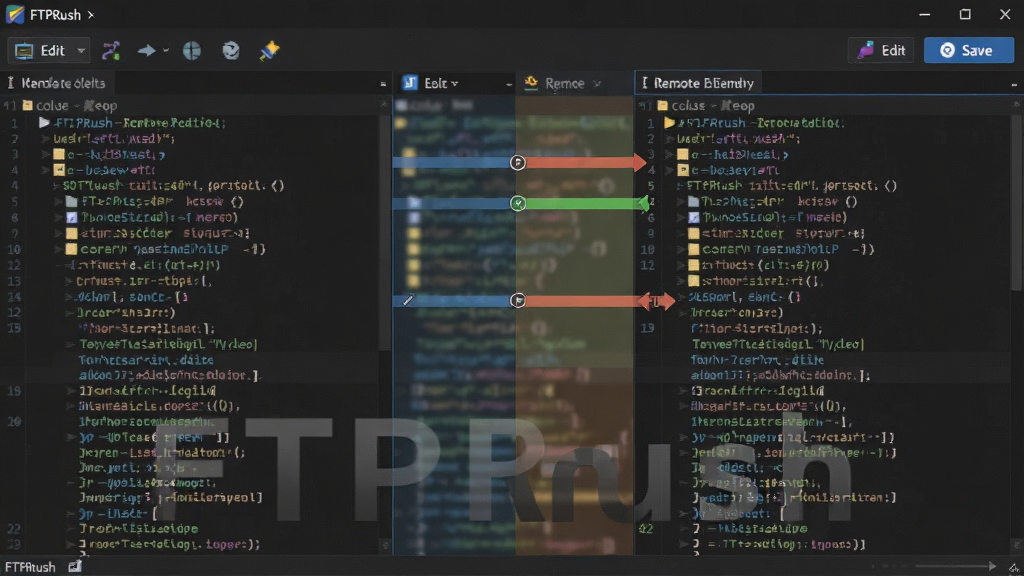Image resolution: width=1024 pixels, height=576 pixels.
Task: Click the globe icon in the toolbar
Action: pyautogui.click(x=192, y=50)
